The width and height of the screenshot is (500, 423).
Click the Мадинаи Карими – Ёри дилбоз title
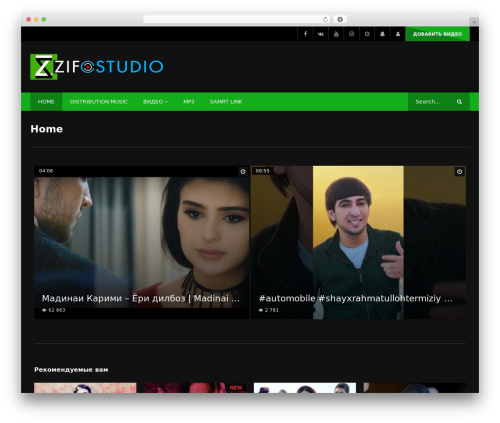pyautogui.click(x=141, y=298)
